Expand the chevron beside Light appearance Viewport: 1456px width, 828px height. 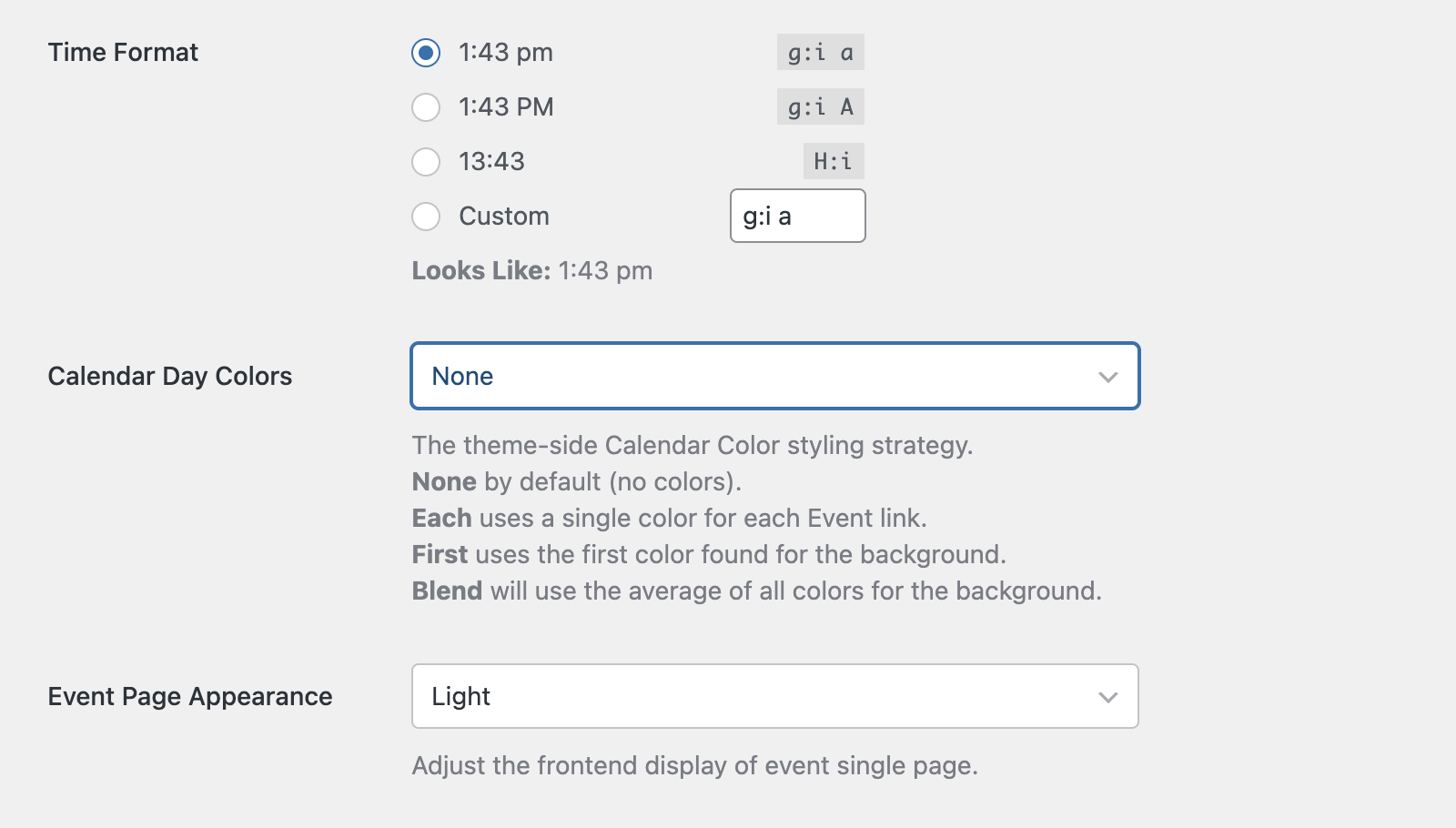1108,696
